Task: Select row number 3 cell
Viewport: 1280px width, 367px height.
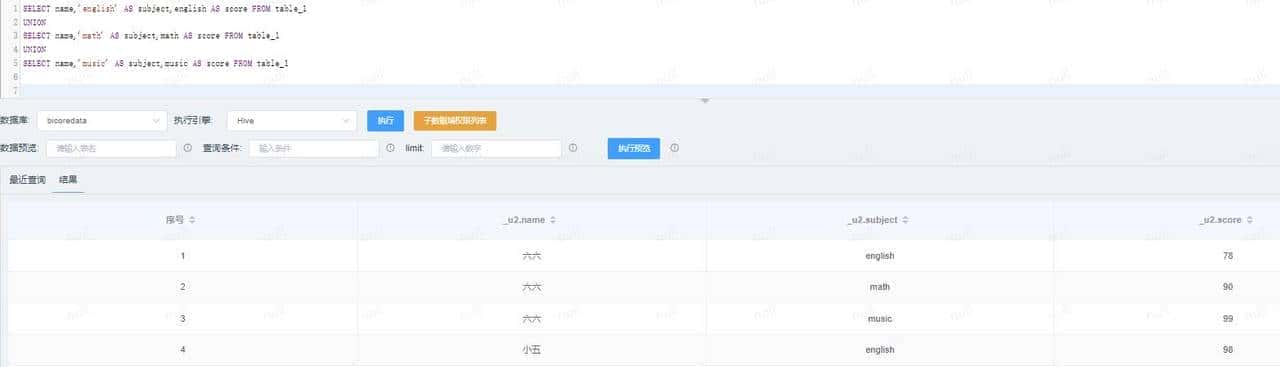Action: pos(183,319)
